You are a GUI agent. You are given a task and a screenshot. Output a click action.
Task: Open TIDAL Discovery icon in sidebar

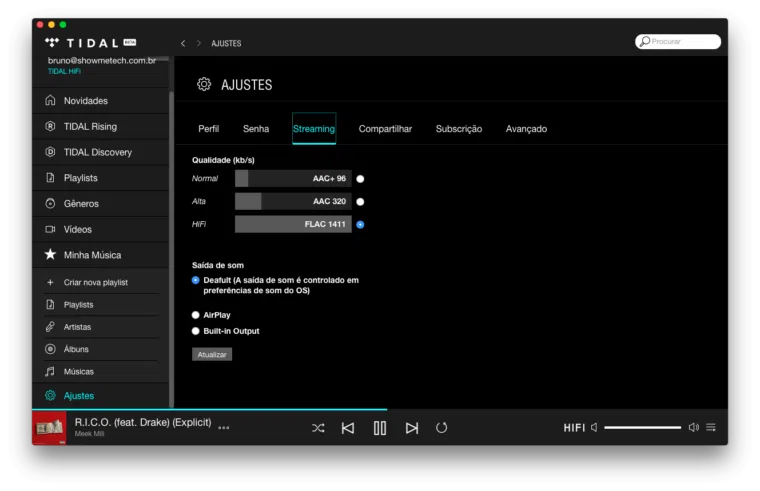click(50, 152)
